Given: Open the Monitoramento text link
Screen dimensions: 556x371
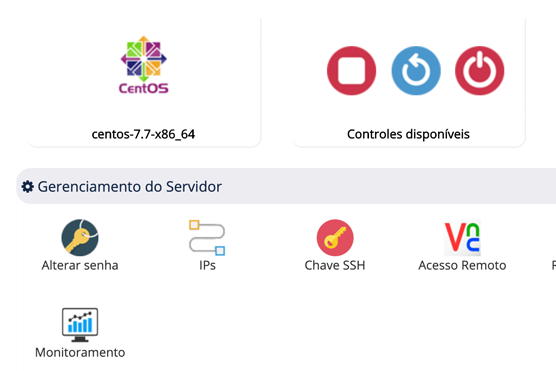Looking at the screenshot, I should tap(80, 353).
